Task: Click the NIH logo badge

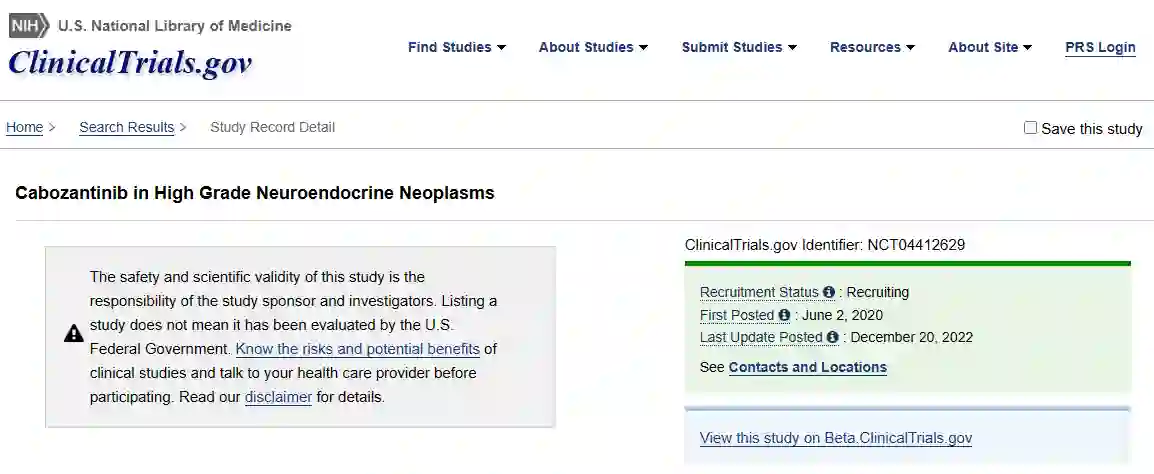Action: point(29,26)
